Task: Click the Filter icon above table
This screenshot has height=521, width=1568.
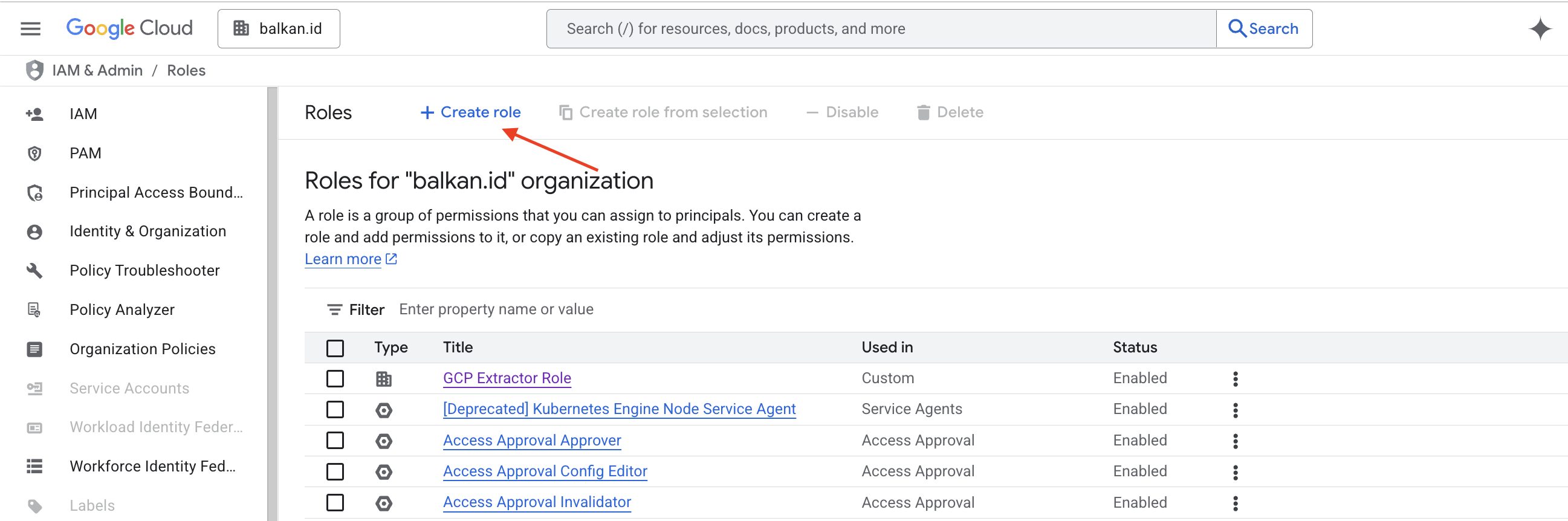Action: (x=334, y=310)
